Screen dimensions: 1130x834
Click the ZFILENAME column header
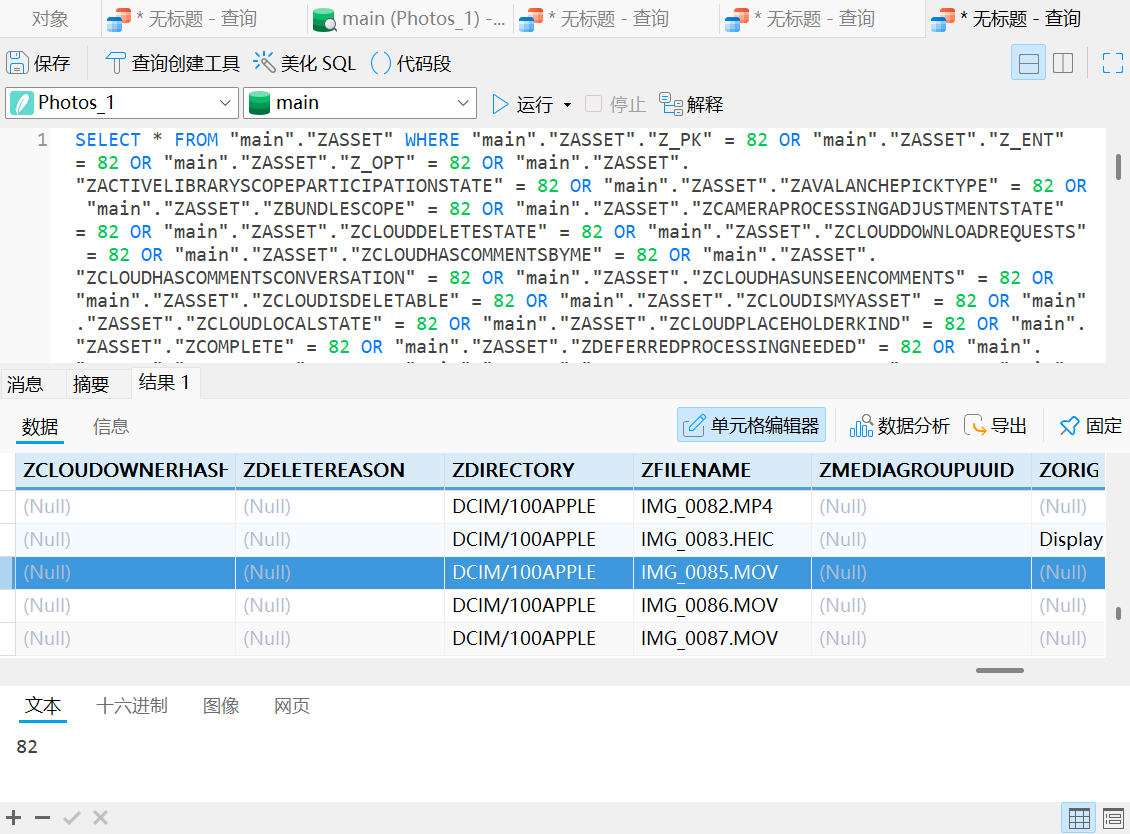pyautogui.click(x=723, y=471)
